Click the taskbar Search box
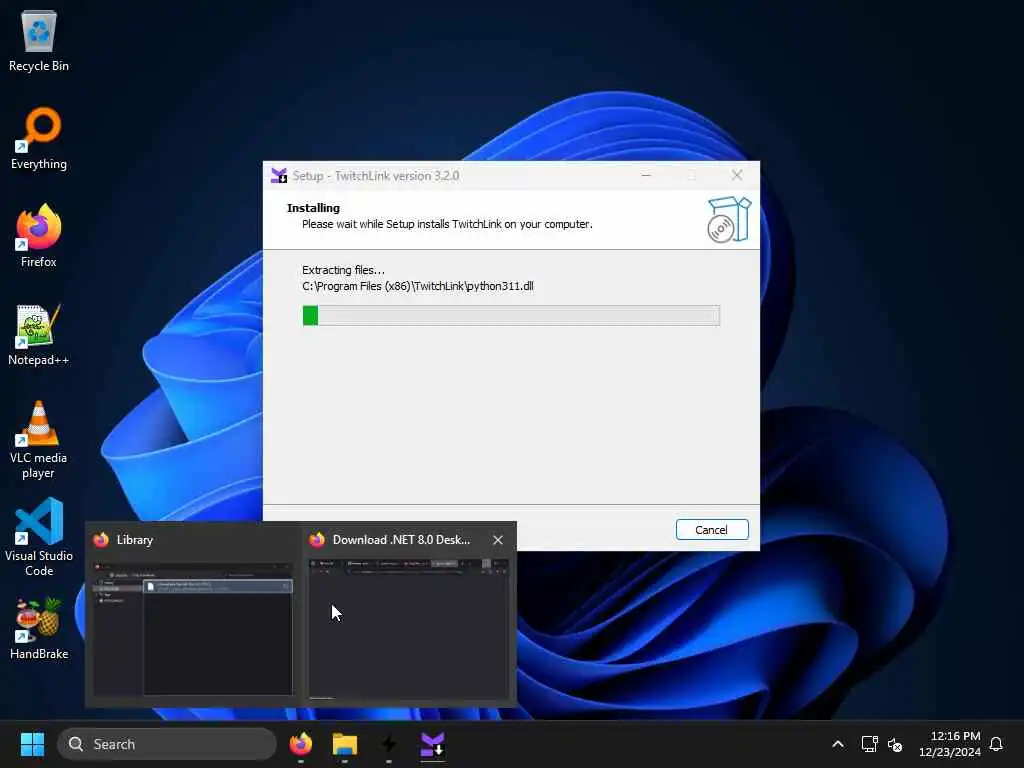This screenshot has height=768, width=1024. coord(167,744)
